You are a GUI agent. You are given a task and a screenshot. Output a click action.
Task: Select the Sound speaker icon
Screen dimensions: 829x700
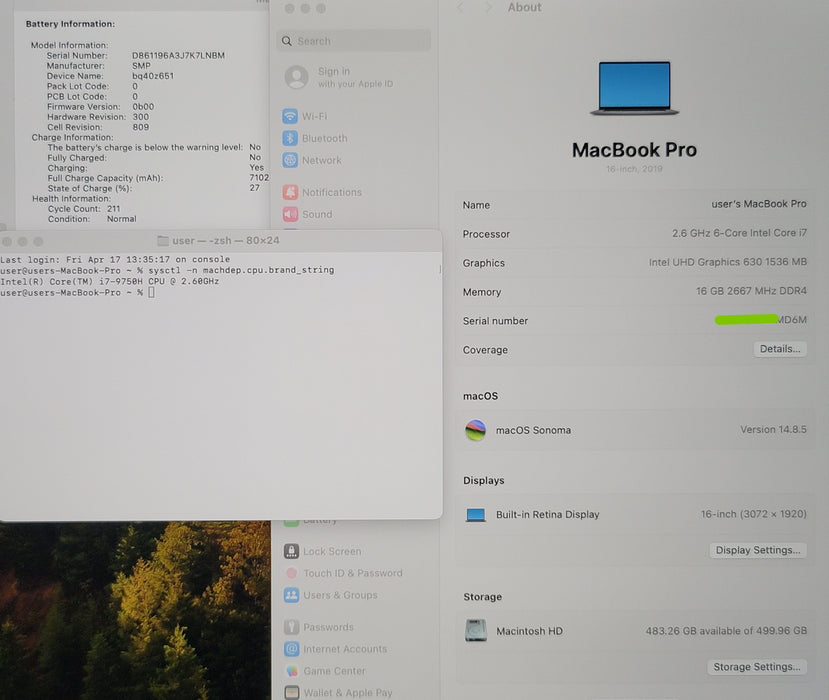pyautogui.click(x=290, y=214)
